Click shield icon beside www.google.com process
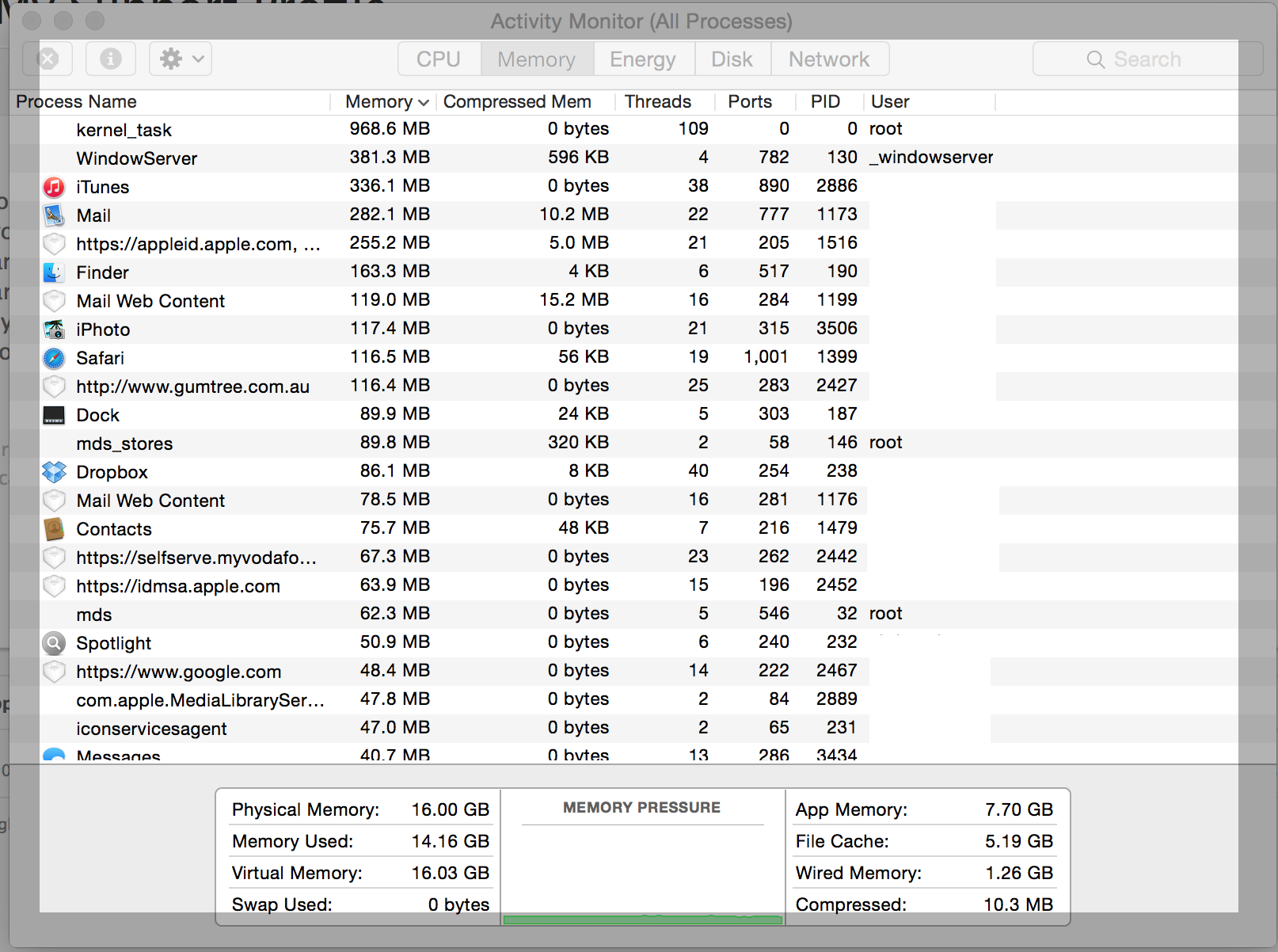 54,672
